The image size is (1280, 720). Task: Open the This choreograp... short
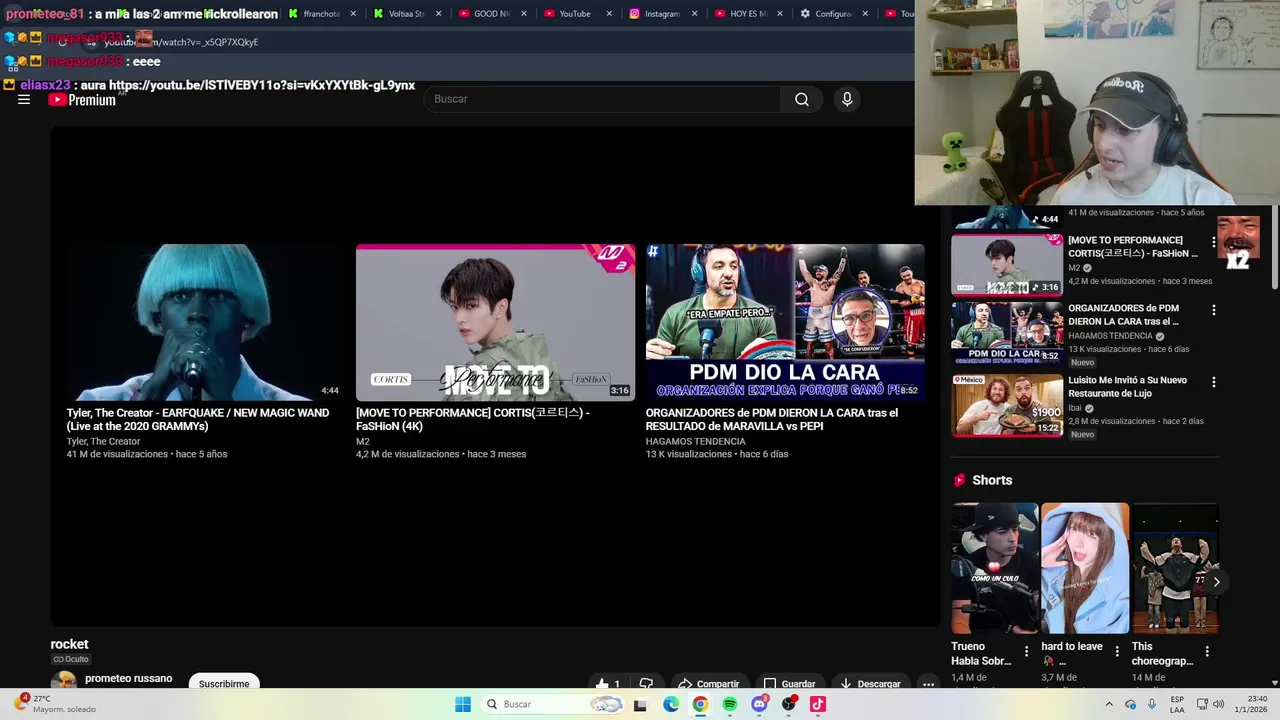1175,568
